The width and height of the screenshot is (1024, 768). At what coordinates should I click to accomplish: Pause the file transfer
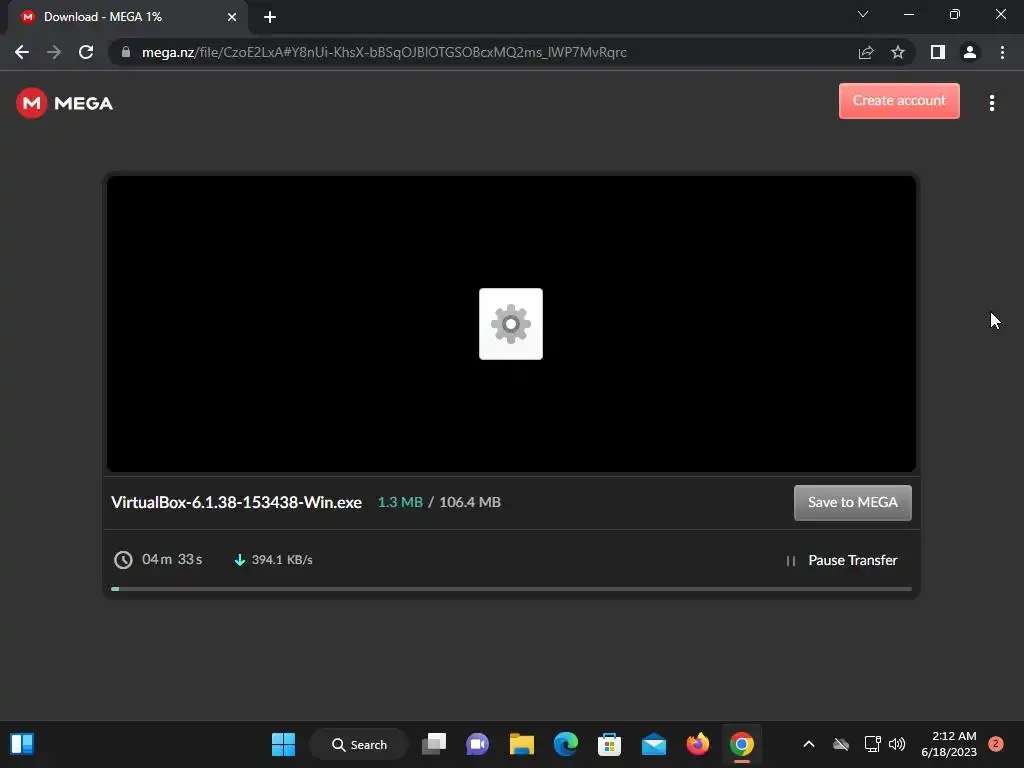tap(842, 560)
